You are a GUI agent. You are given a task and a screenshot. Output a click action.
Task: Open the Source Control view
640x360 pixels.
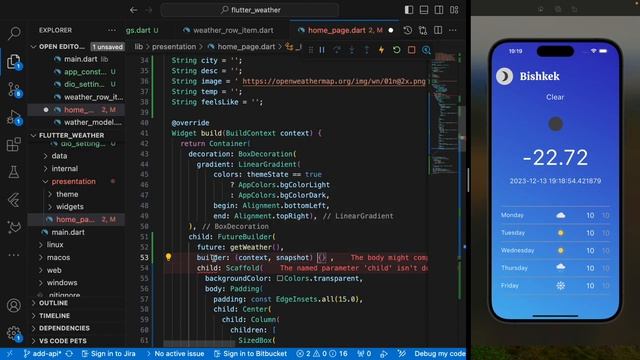14,89
